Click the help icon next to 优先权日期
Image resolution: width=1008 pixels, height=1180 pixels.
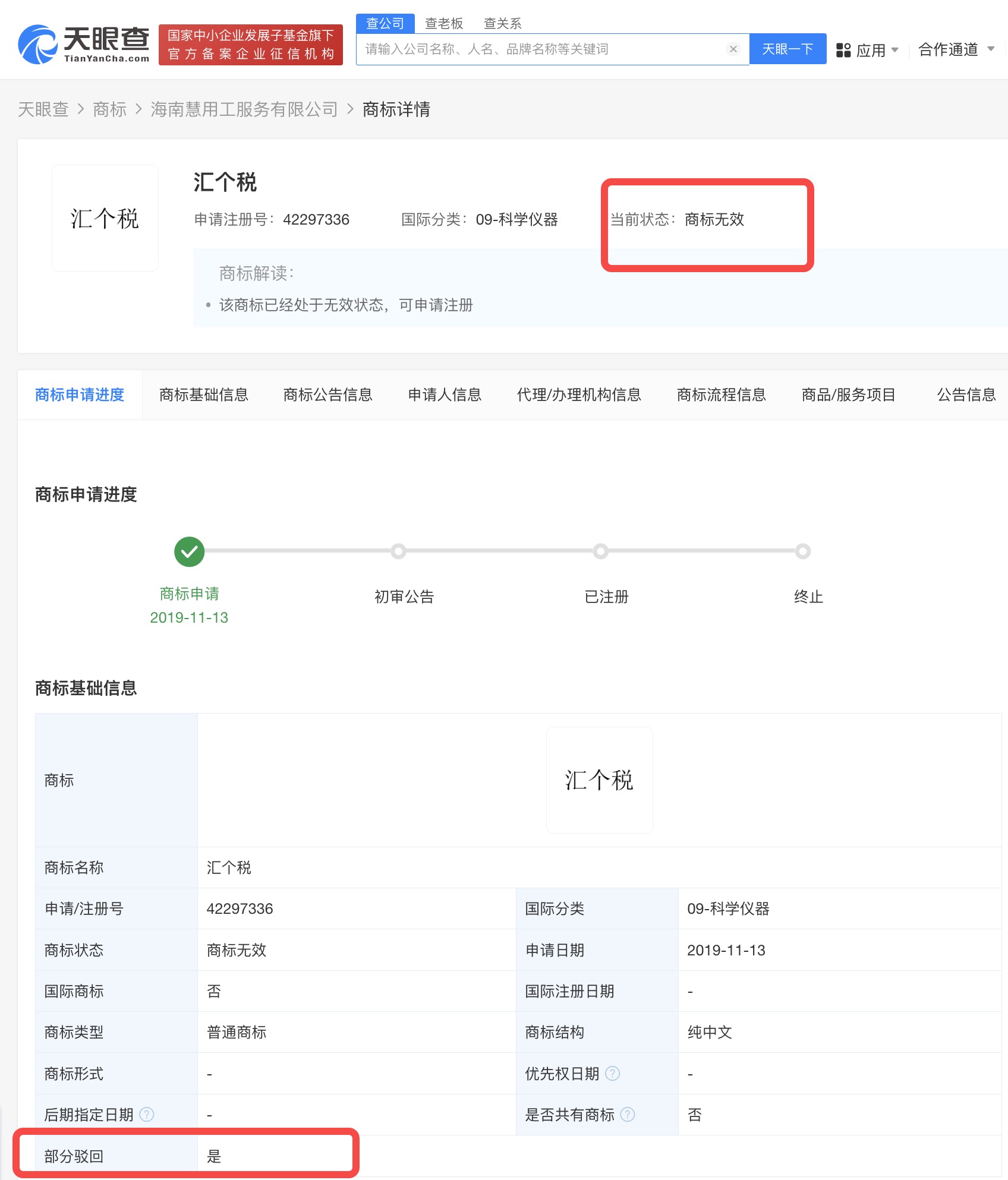[x=613, y=1074]
